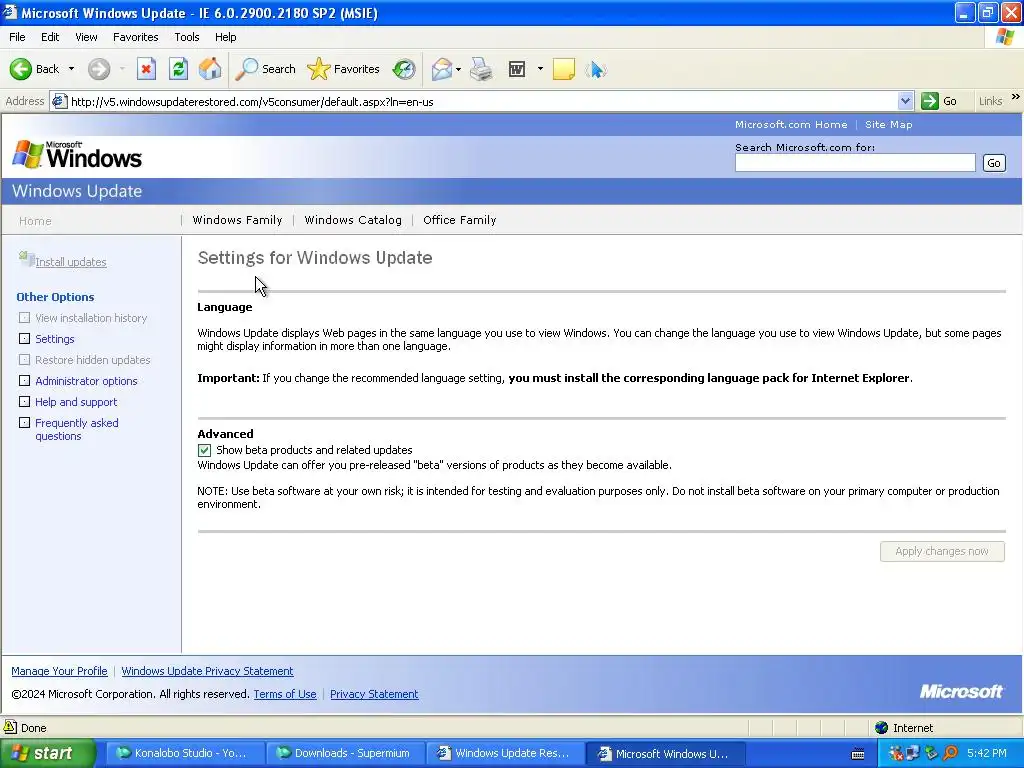
Task: Expand the address bar URL dropdown
Action: (905, 101)
